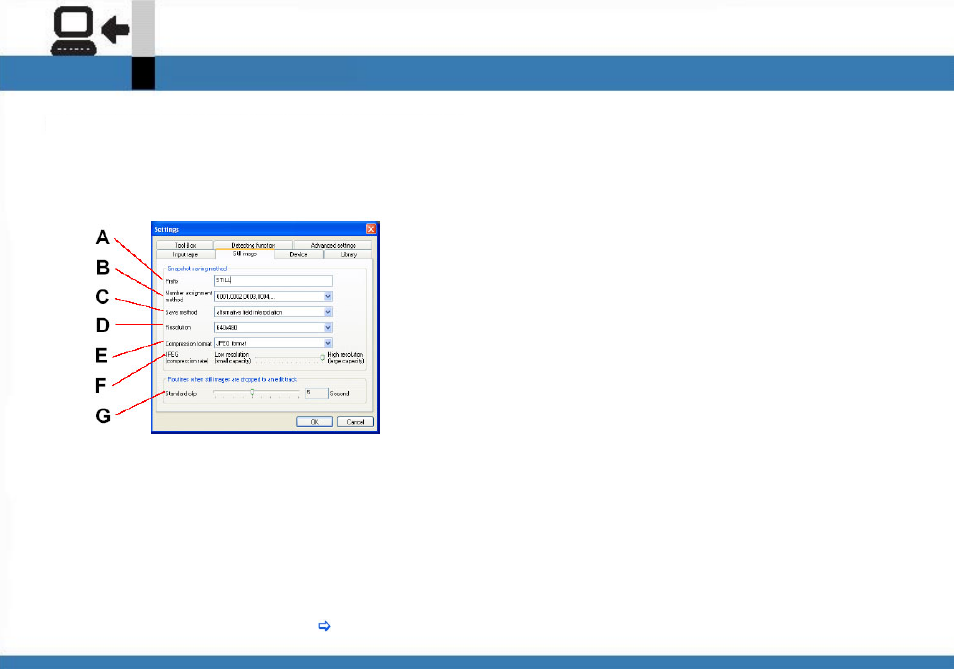Open the Compression format dropdown
This screenshot has width=954, height=669.
[x=273, y=343]
